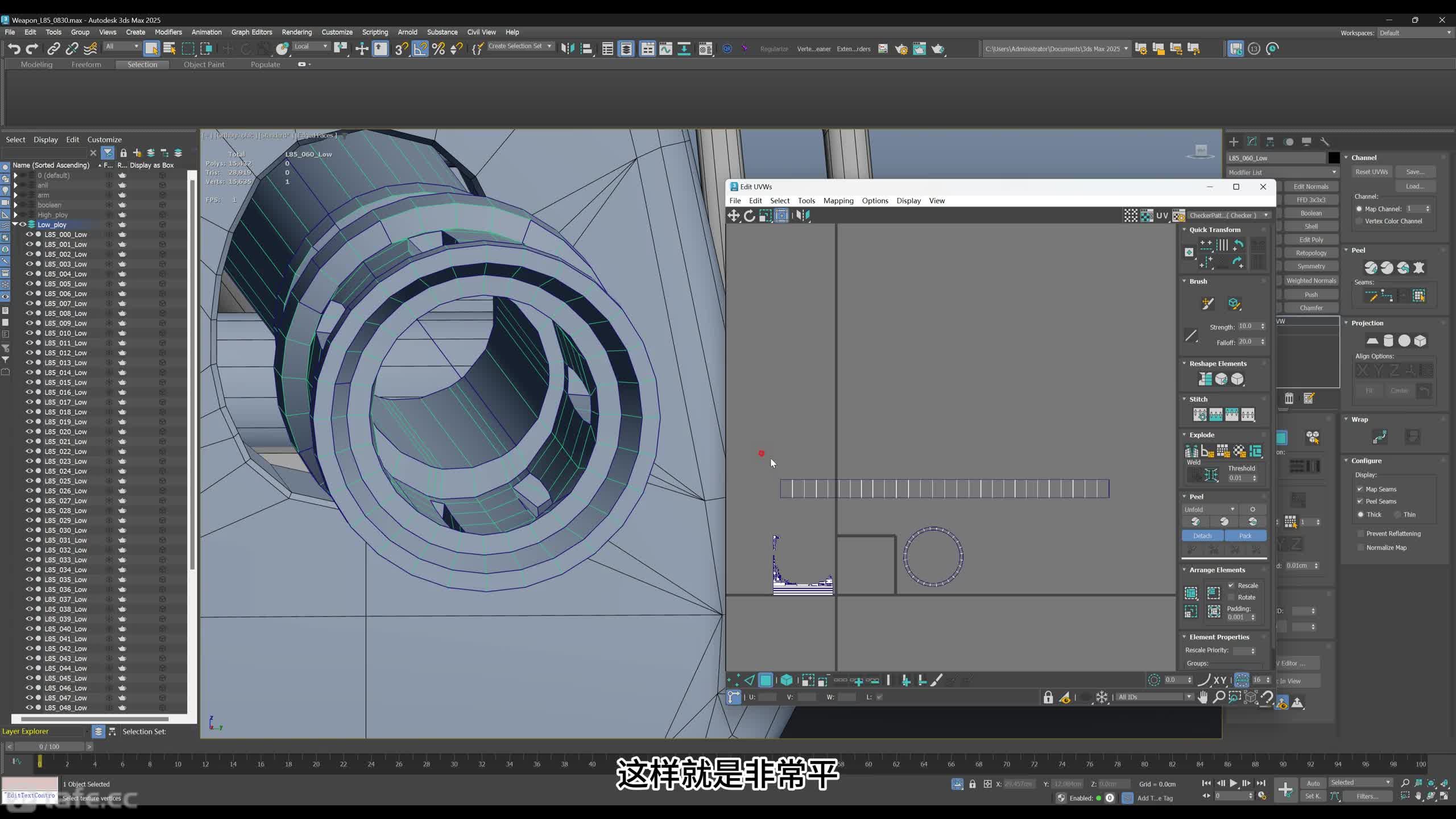Switch to Object Paint ribbon tab

[x=204, y=65]
